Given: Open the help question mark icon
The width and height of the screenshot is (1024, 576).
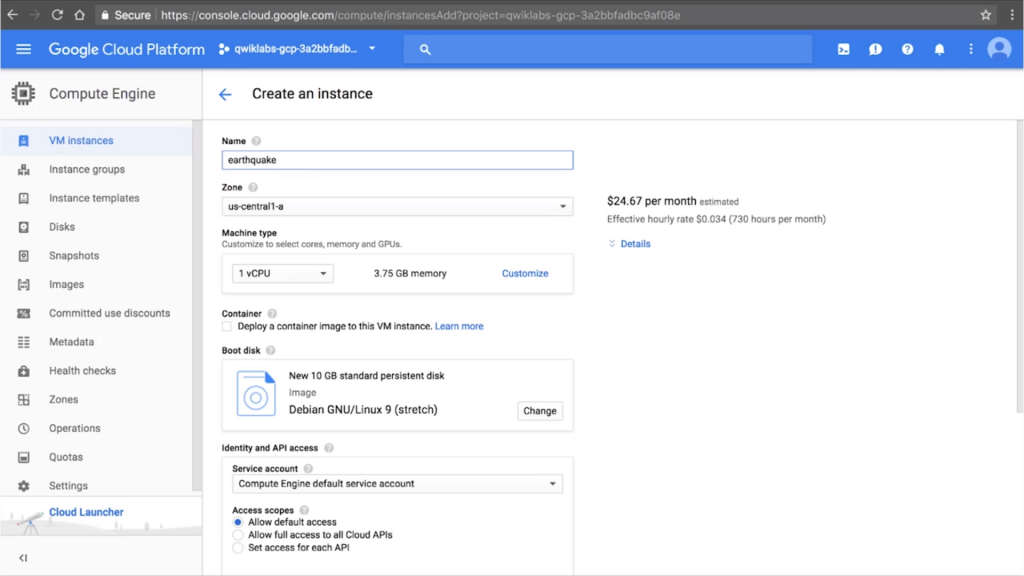Looking at the screenshot, I should point(907,49).
